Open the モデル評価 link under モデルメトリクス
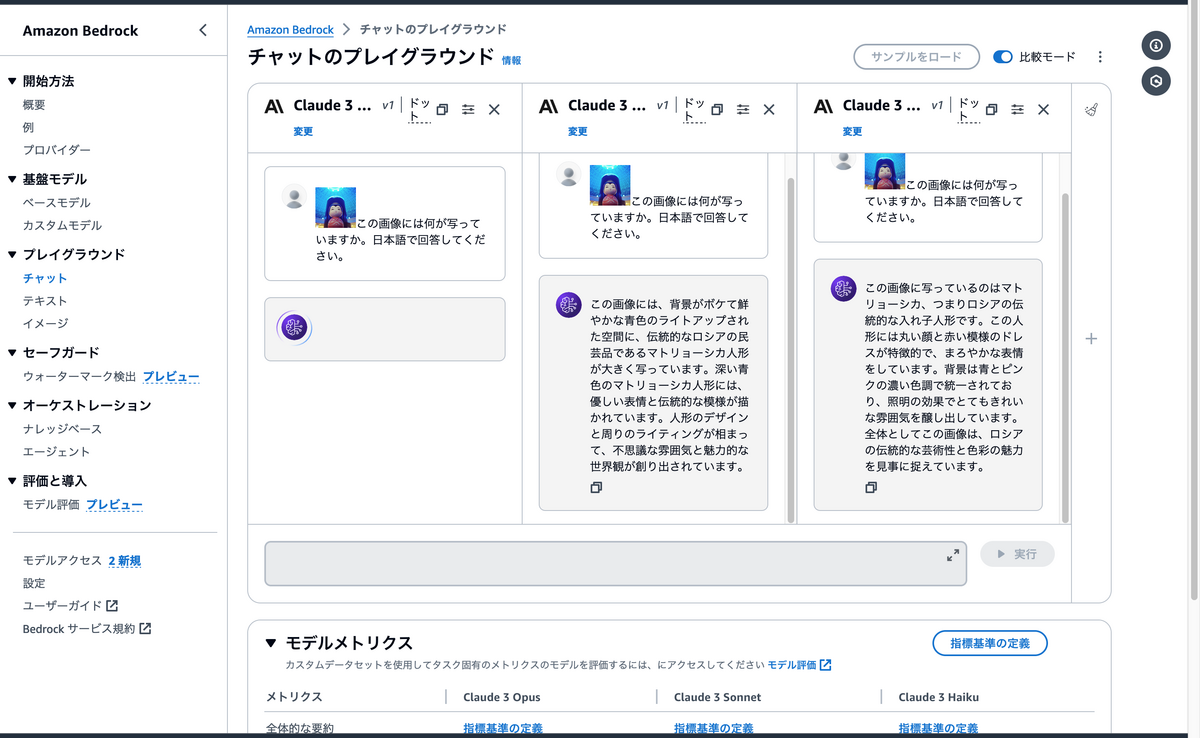 (799, 665)
